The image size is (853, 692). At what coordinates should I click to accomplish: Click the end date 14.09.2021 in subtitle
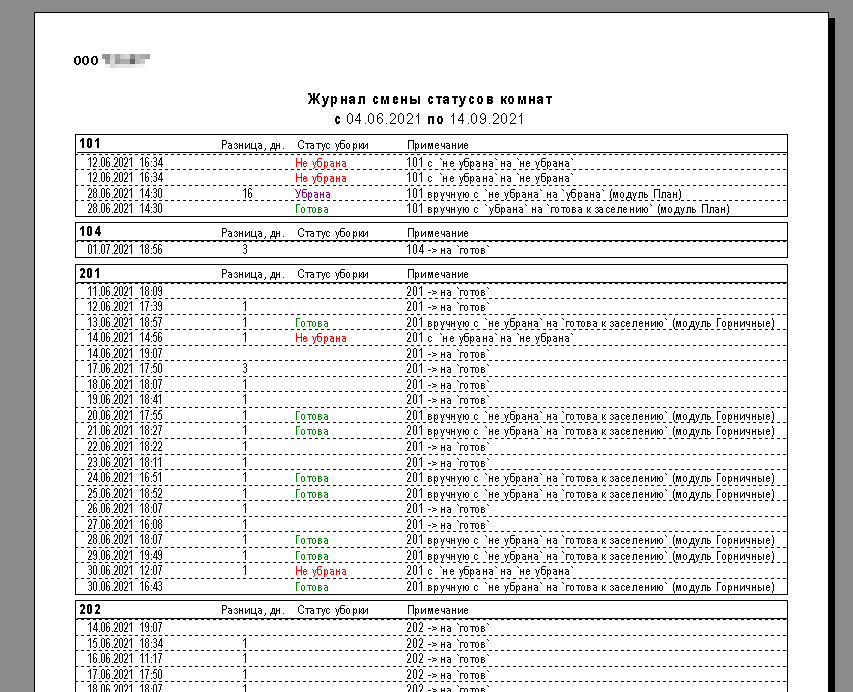click(x=487, y=119)
